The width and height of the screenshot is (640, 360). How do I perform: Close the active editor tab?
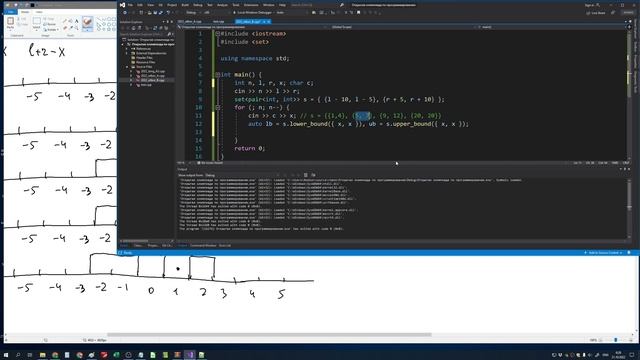[x=269, y=22]
